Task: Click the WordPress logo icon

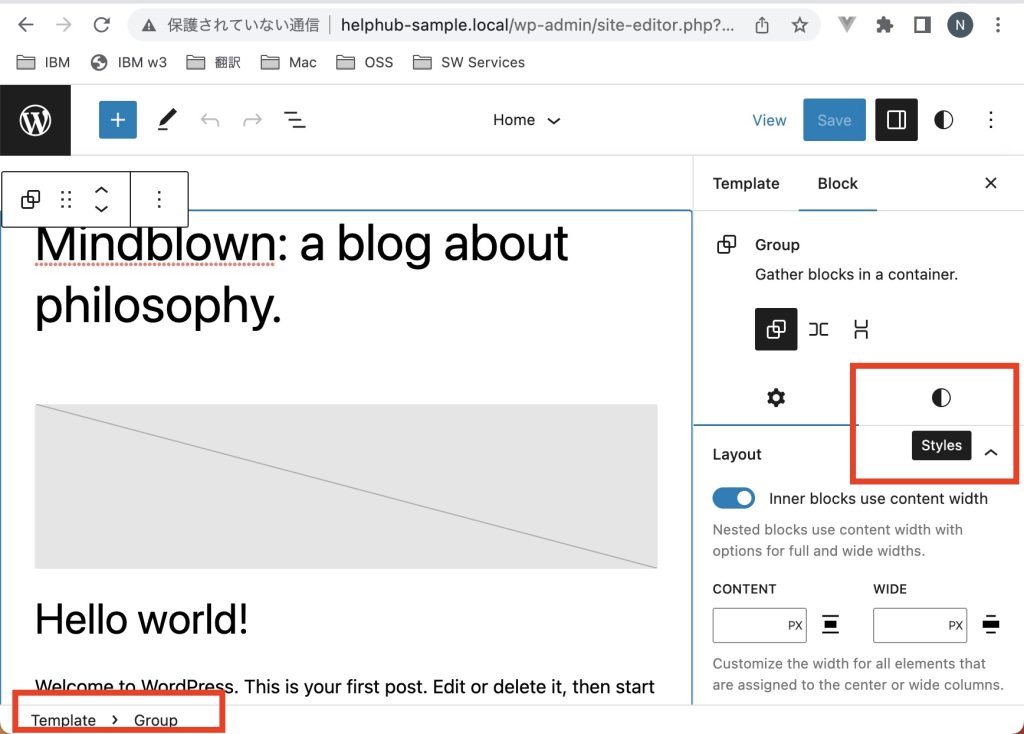Action: pos(35,120)
